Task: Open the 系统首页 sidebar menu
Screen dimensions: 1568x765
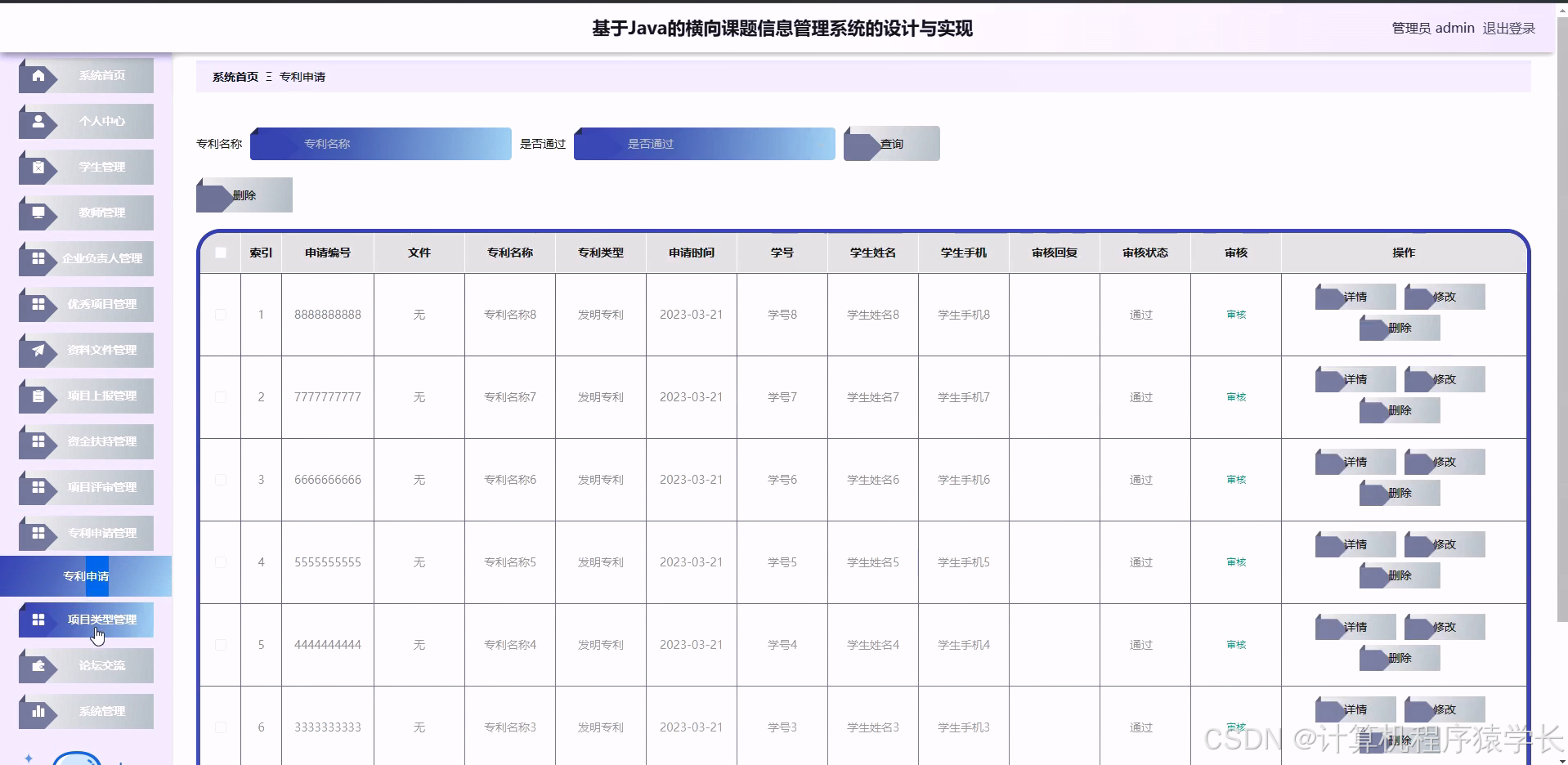Action: coord(86,75)
